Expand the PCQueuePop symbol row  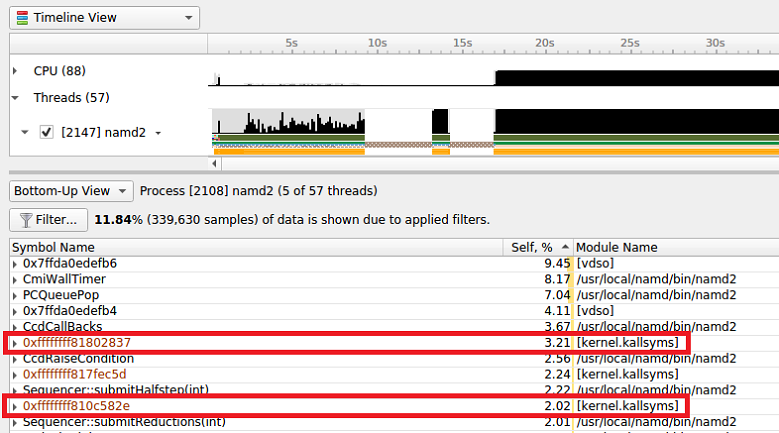(15, 295)
